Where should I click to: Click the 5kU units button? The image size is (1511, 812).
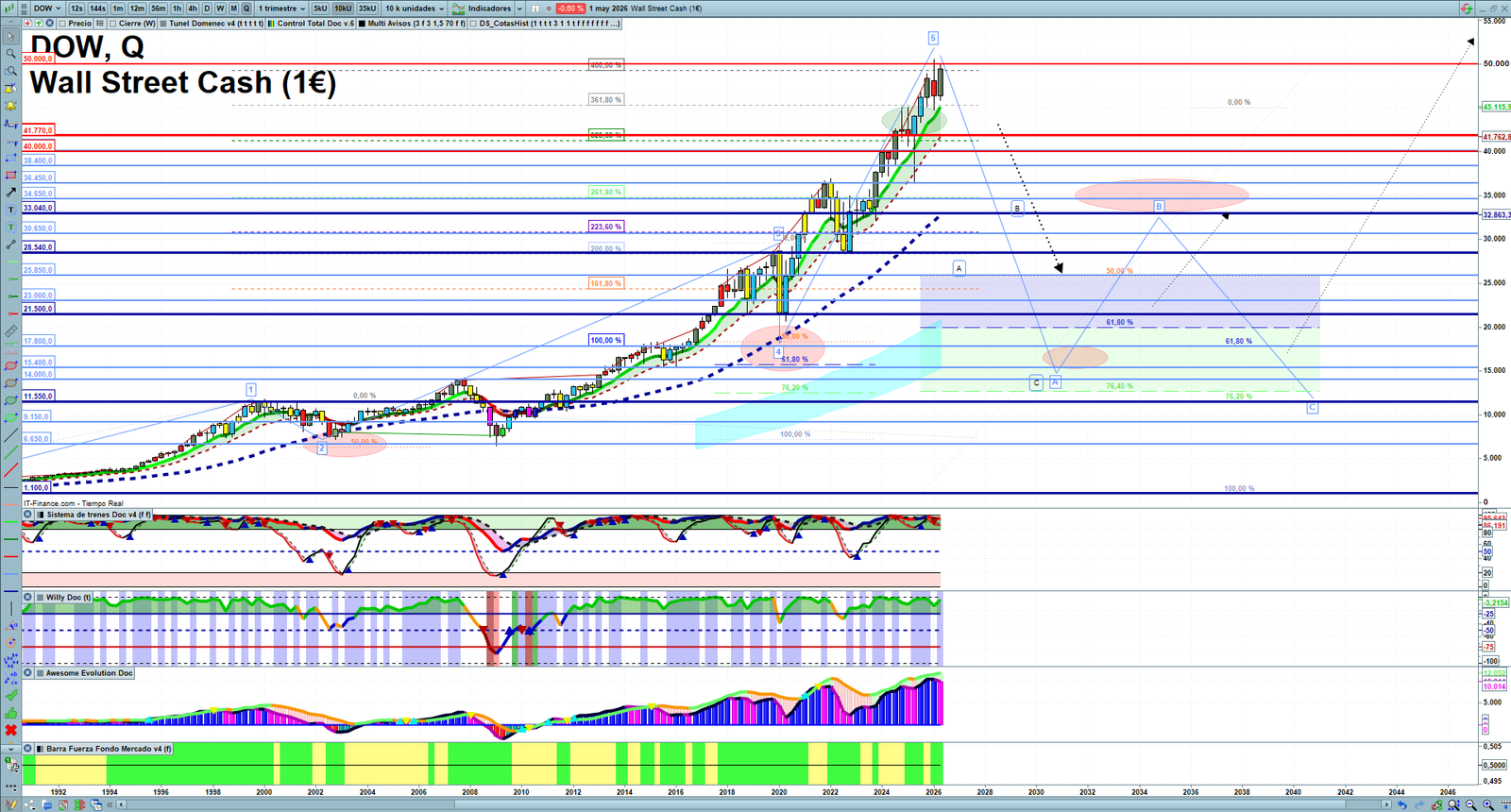[320, 8]
